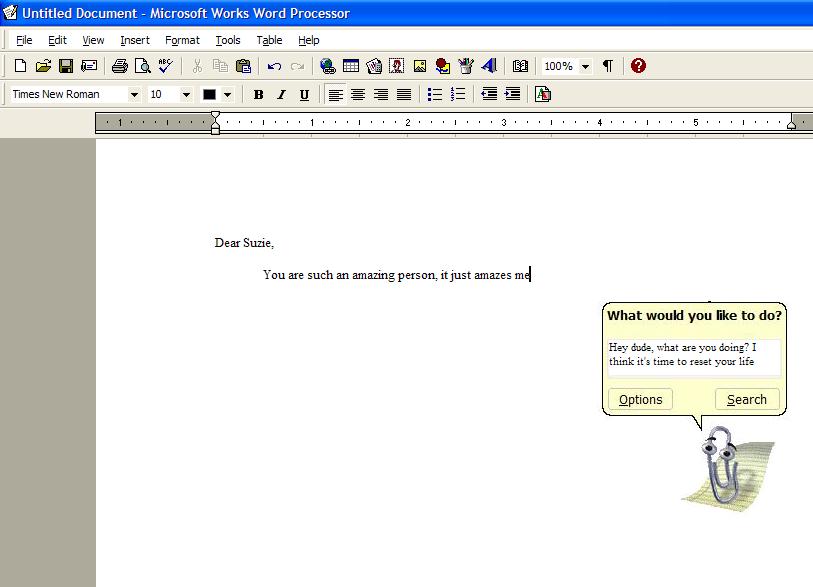Click the Options button in assistant balloon
The height and width of the screenshot is (587, 813).
coord(640,399)
